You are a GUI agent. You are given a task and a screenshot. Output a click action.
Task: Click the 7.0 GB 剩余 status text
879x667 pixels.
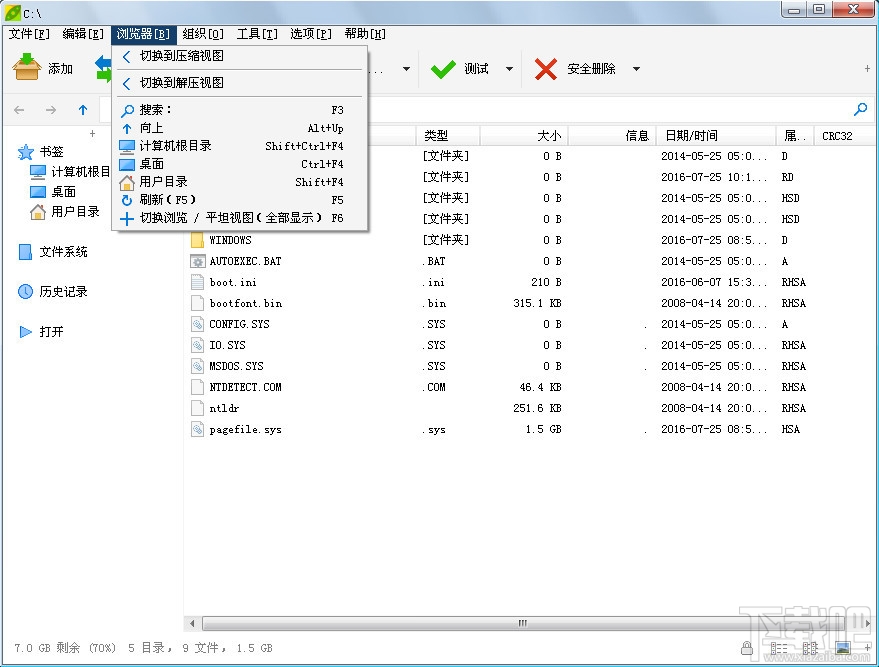65,648
